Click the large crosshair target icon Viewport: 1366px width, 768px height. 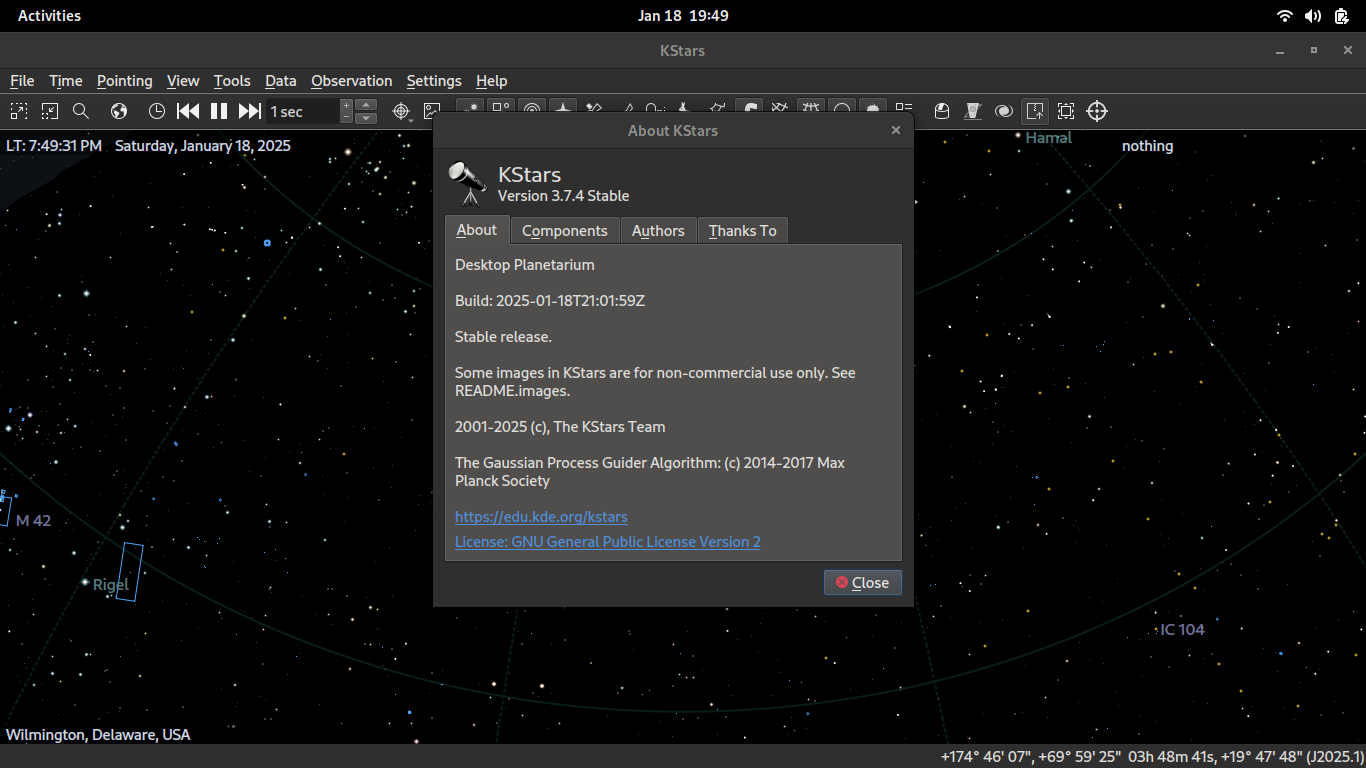[1097, 111]
